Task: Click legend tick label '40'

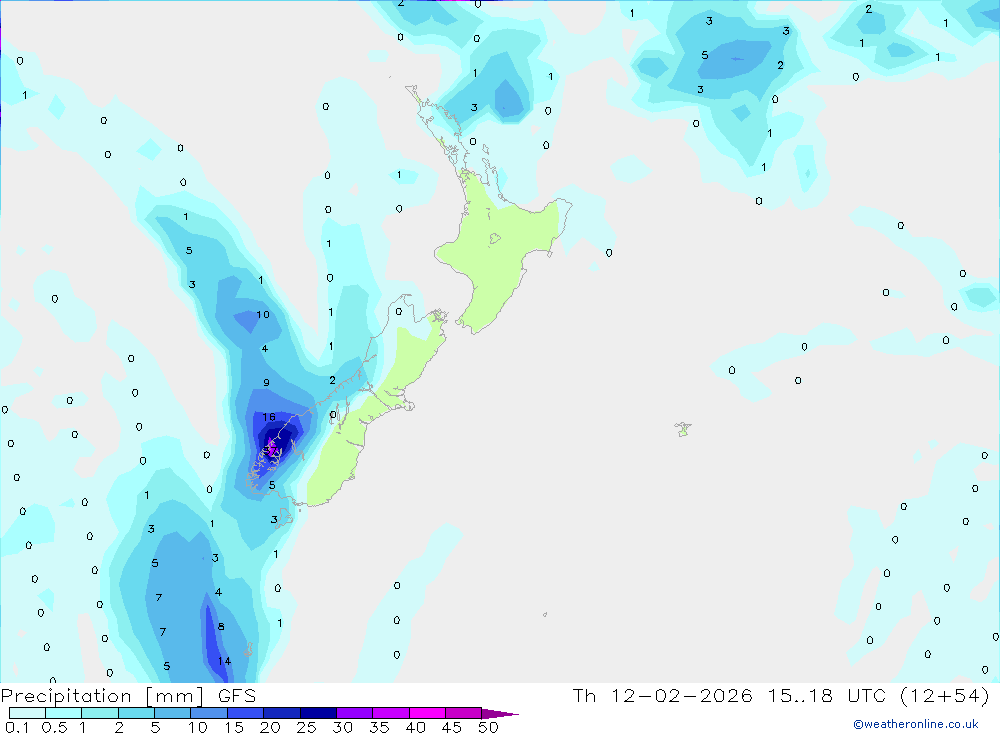Action: point(416,727)
